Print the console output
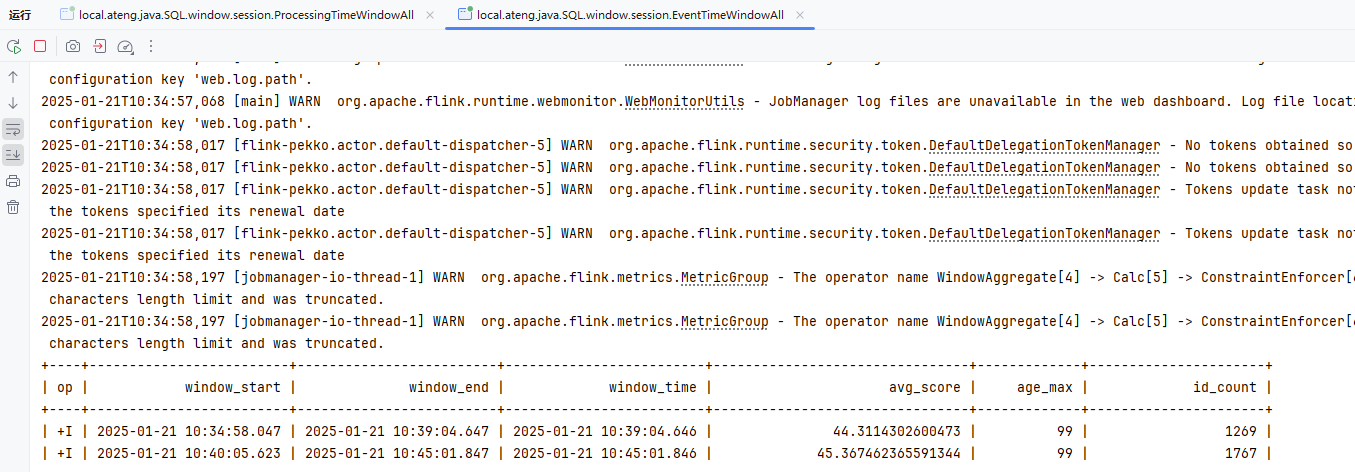This screenshot has height=472, width=1355. pyautogui.click(x=13, y=181)
